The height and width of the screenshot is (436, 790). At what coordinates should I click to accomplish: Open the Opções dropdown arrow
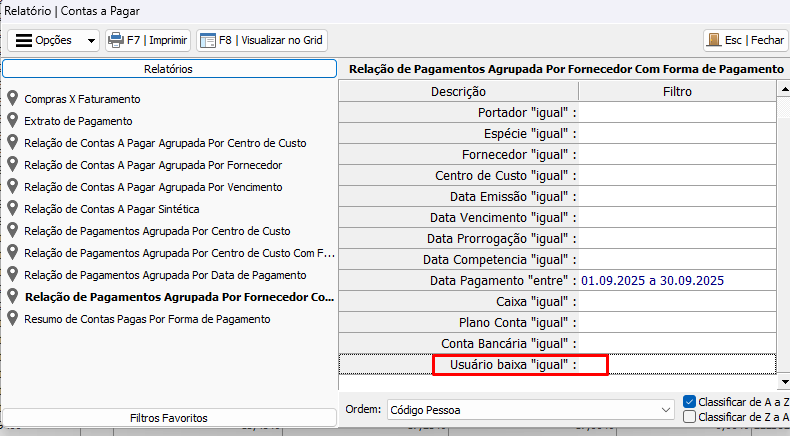tap(91, 41)
